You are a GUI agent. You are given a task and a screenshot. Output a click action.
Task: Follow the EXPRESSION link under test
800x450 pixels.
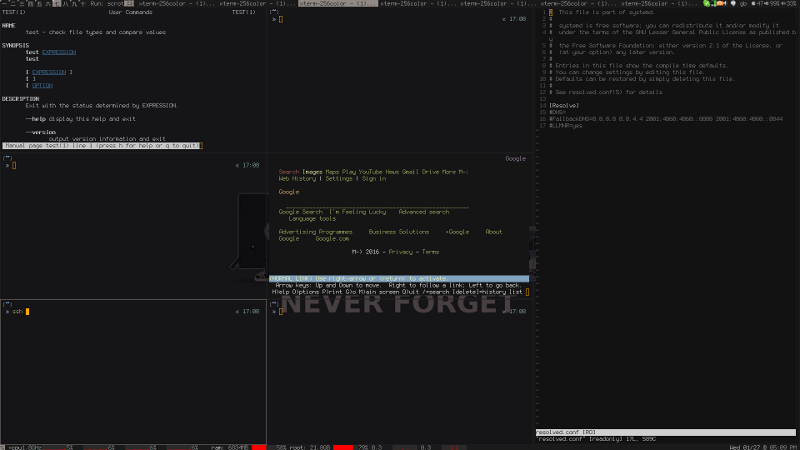(x=59, y=52)
